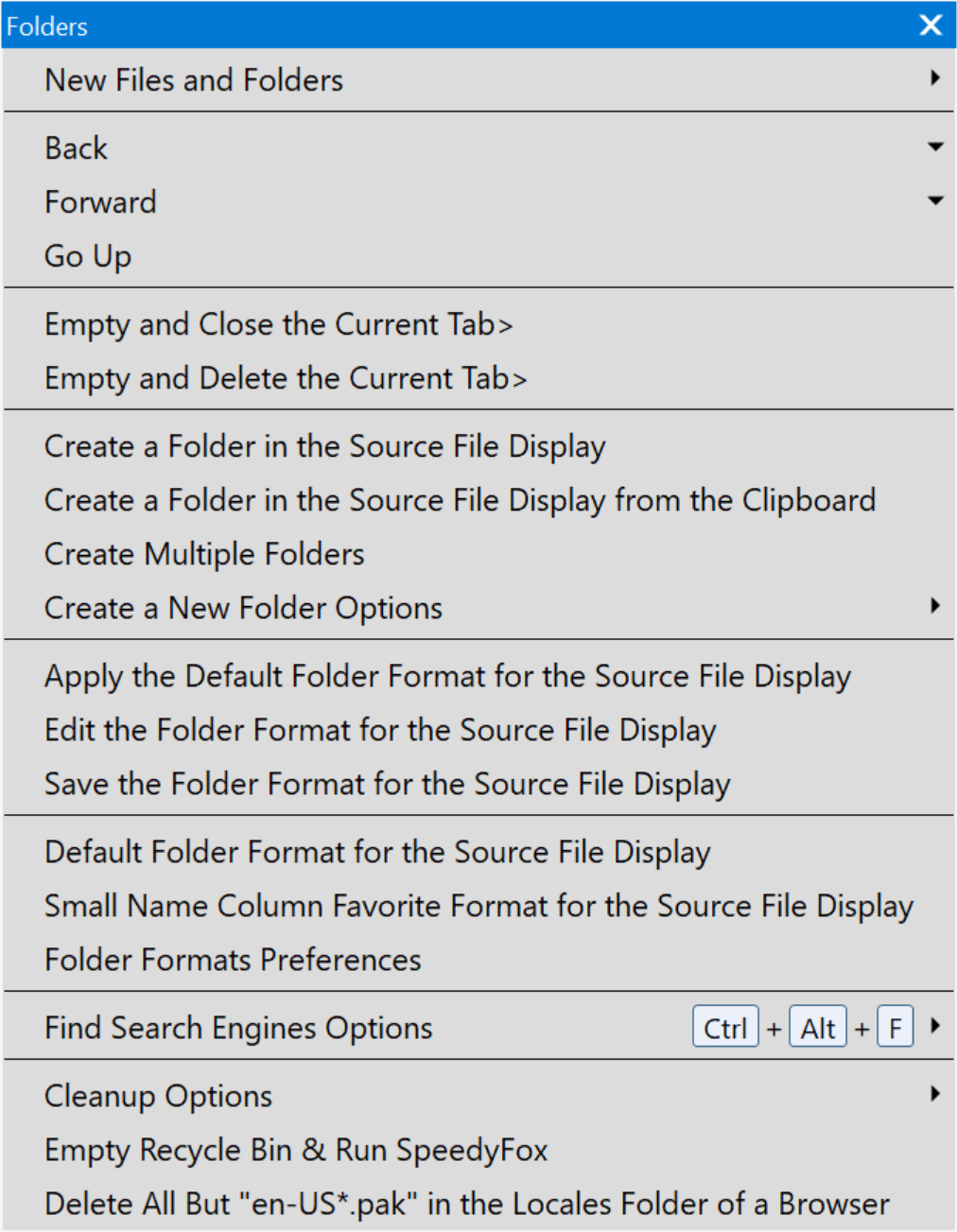Select the Go Up menu item

[x=88, y=256]
